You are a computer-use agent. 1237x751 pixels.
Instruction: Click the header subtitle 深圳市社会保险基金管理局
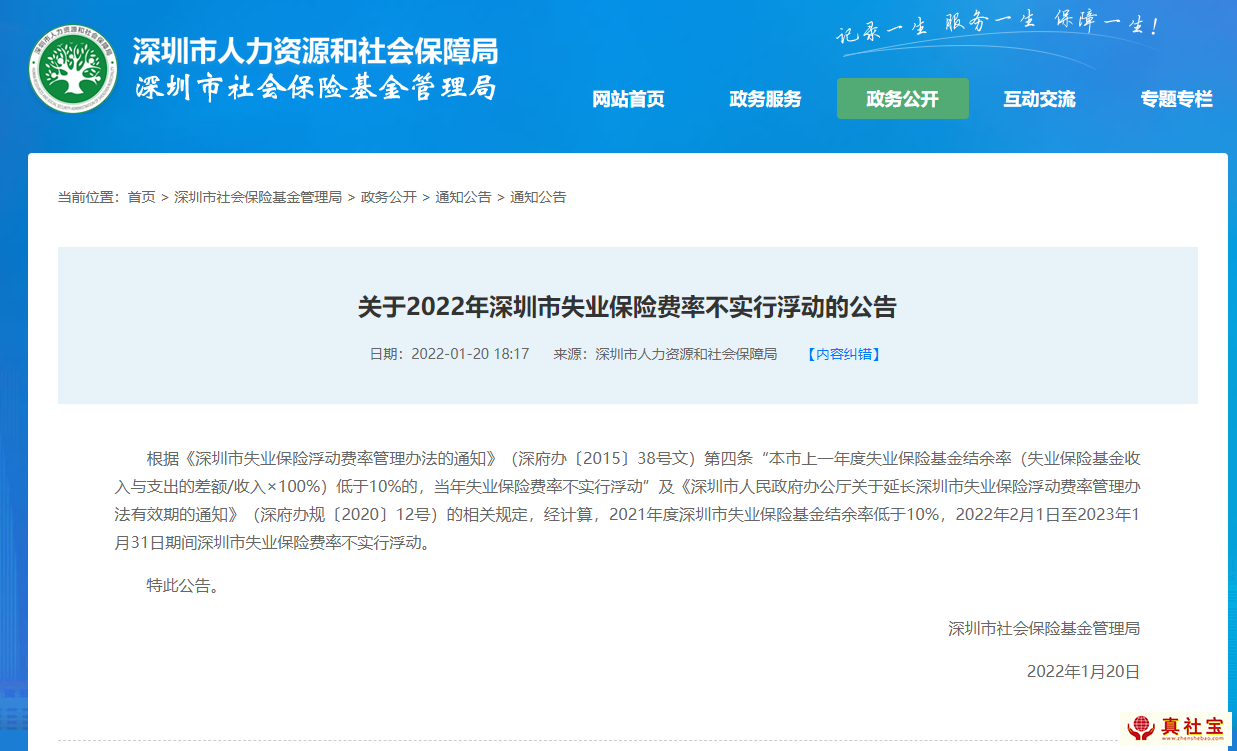pyautogui.click(x=315, y=87)
